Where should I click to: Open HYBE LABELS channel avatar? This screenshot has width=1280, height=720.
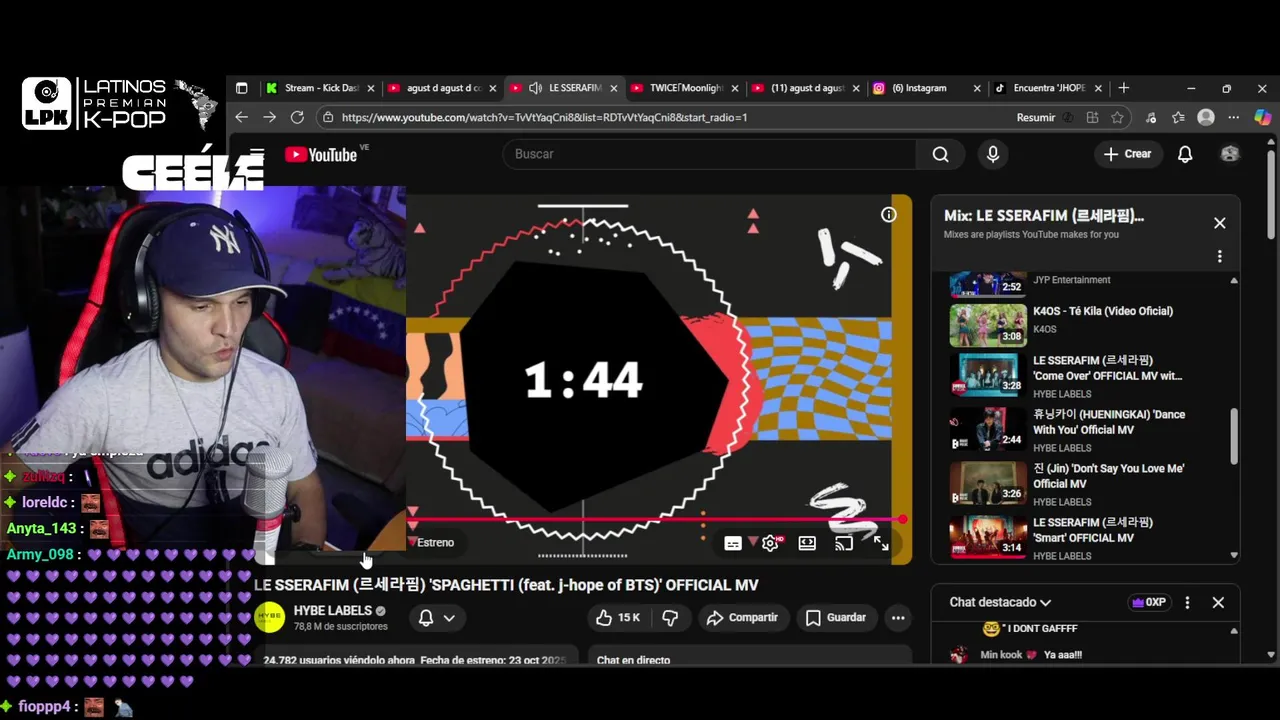pos(269,618)
